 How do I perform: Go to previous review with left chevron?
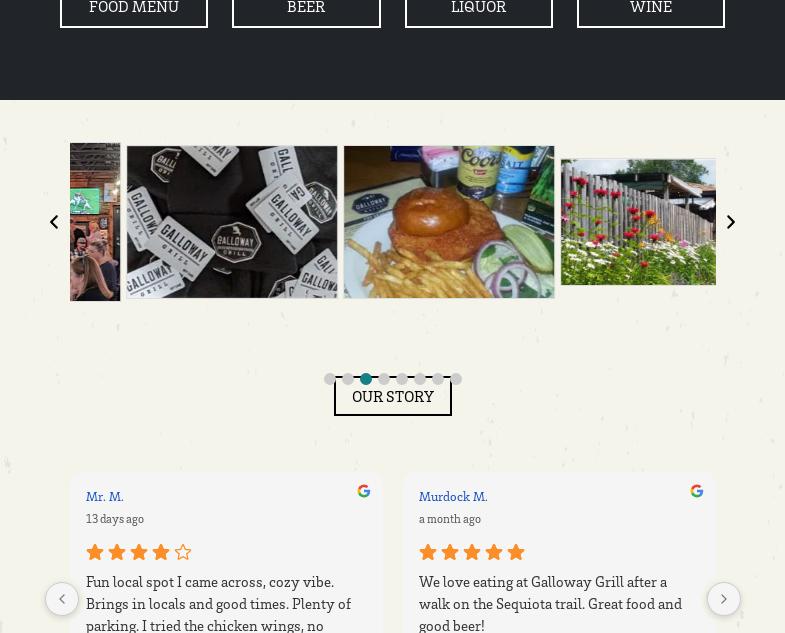pos(62,599)
